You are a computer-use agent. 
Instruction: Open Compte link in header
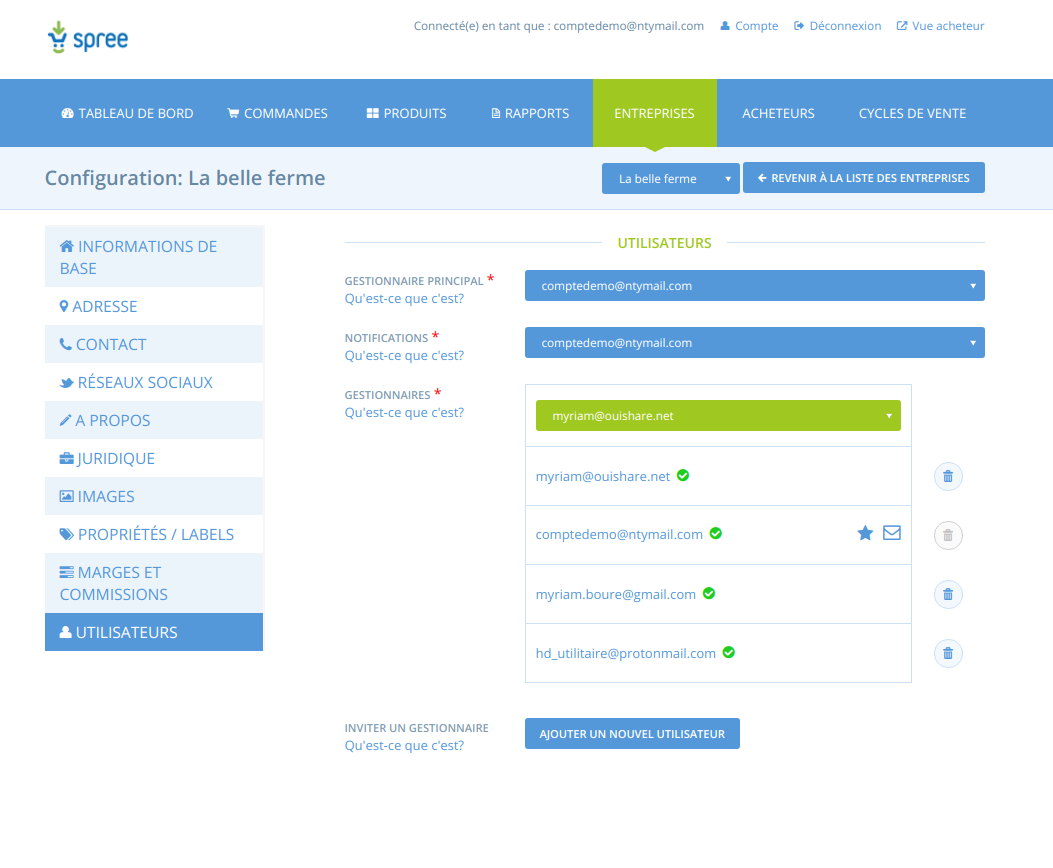pyautogui.click(x=749, y=26)
